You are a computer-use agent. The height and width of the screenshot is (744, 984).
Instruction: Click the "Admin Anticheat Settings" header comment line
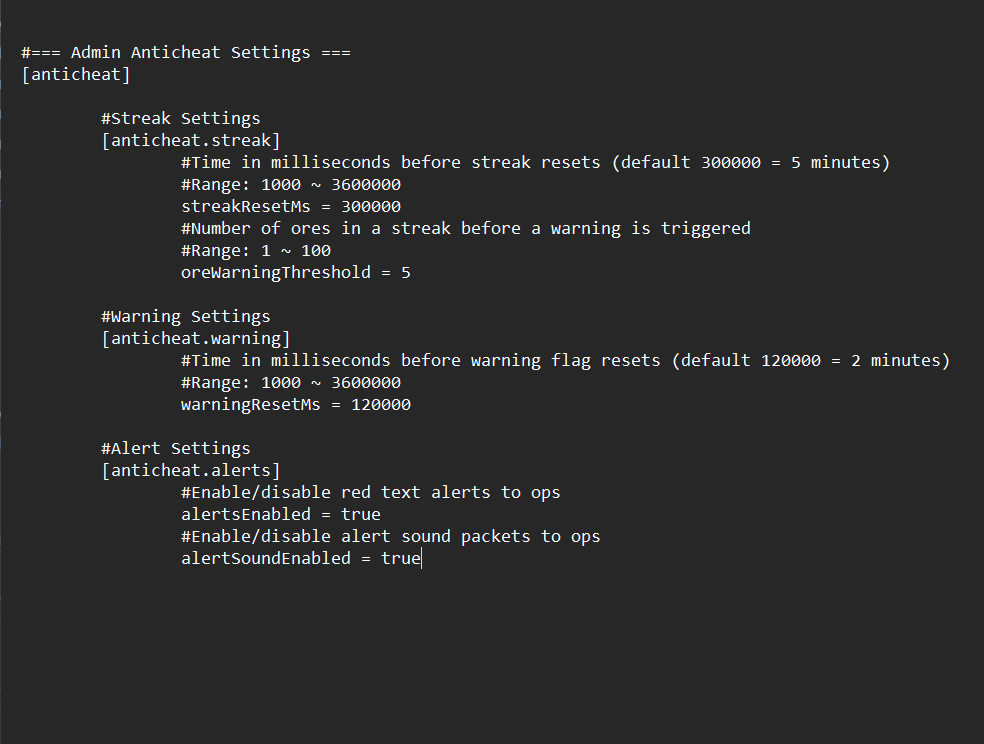click(x=185, y=52)
